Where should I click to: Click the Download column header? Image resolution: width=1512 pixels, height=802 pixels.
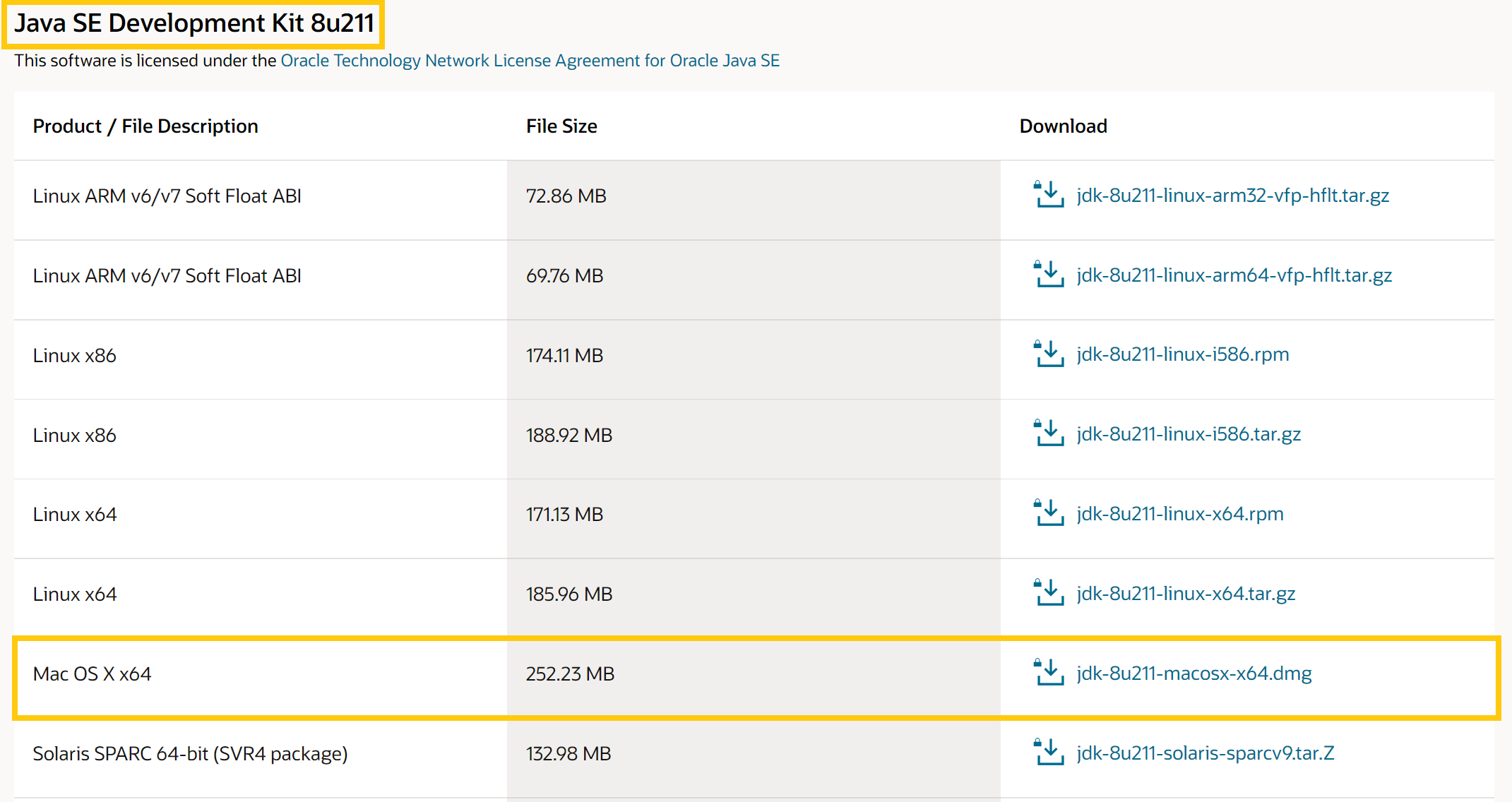coord(1063,126)
